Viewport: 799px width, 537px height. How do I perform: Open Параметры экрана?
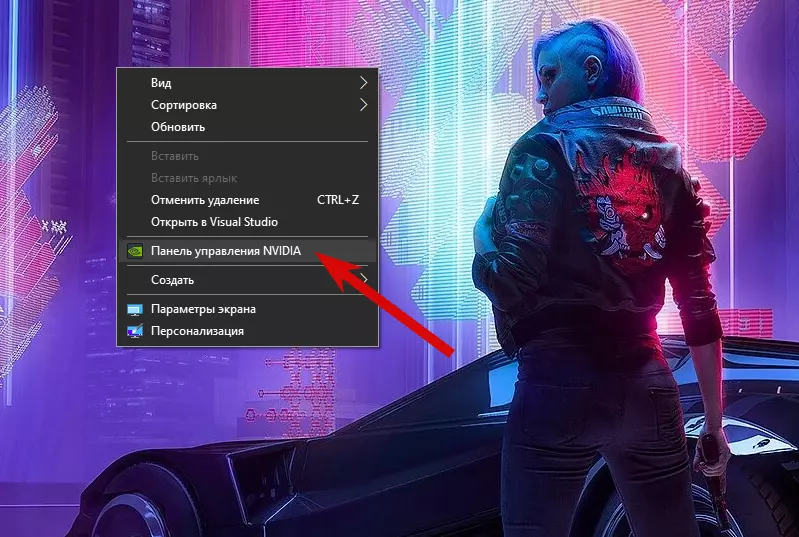pyautogui.click(x=248, y=309)
